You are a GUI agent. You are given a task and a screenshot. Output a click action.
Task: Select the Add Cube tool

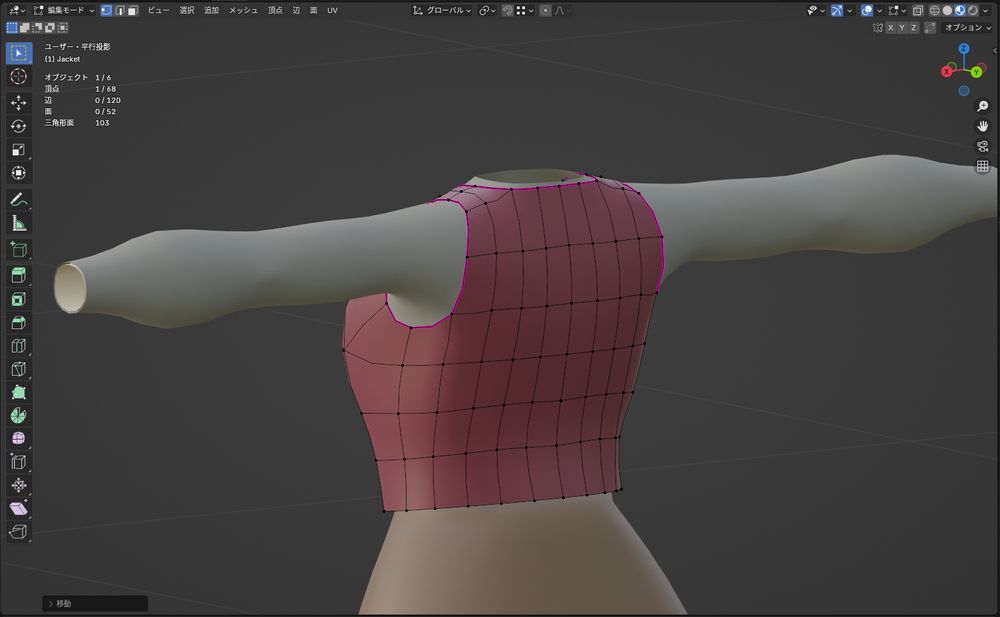pyautogui.click(x=18, y=249)
